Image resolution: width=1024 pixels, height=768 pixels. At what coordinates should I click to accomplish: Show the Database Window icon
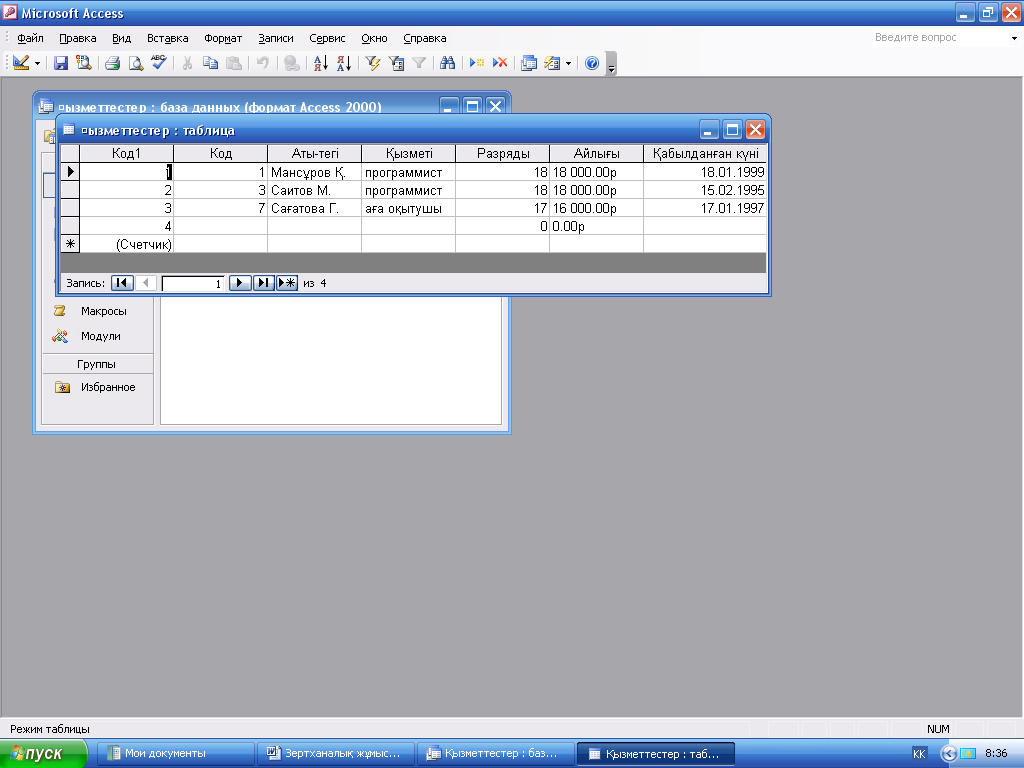[x=529, y=63]
